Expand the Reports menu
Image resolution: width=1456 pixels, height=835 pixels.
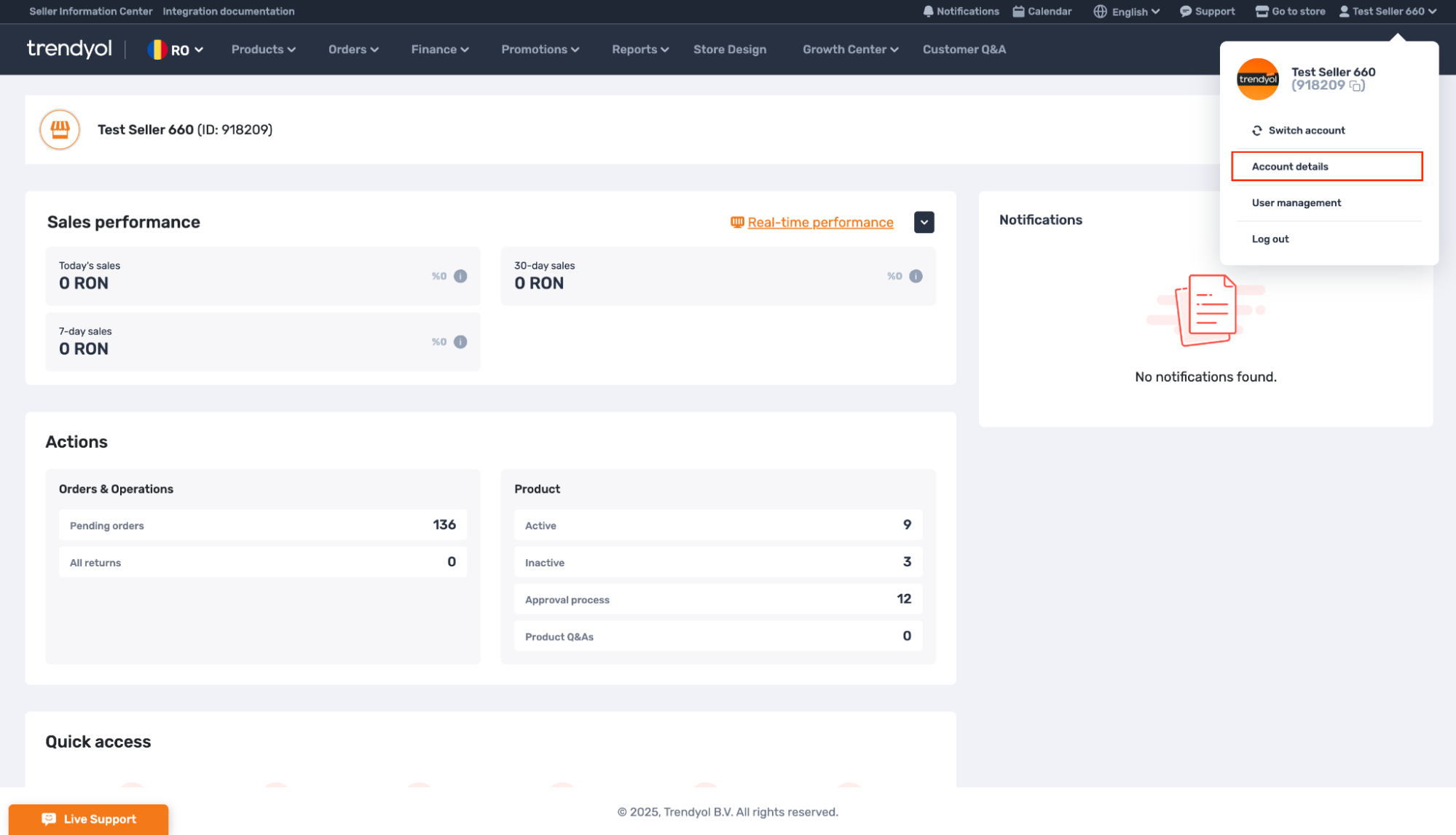click(640, 50)
